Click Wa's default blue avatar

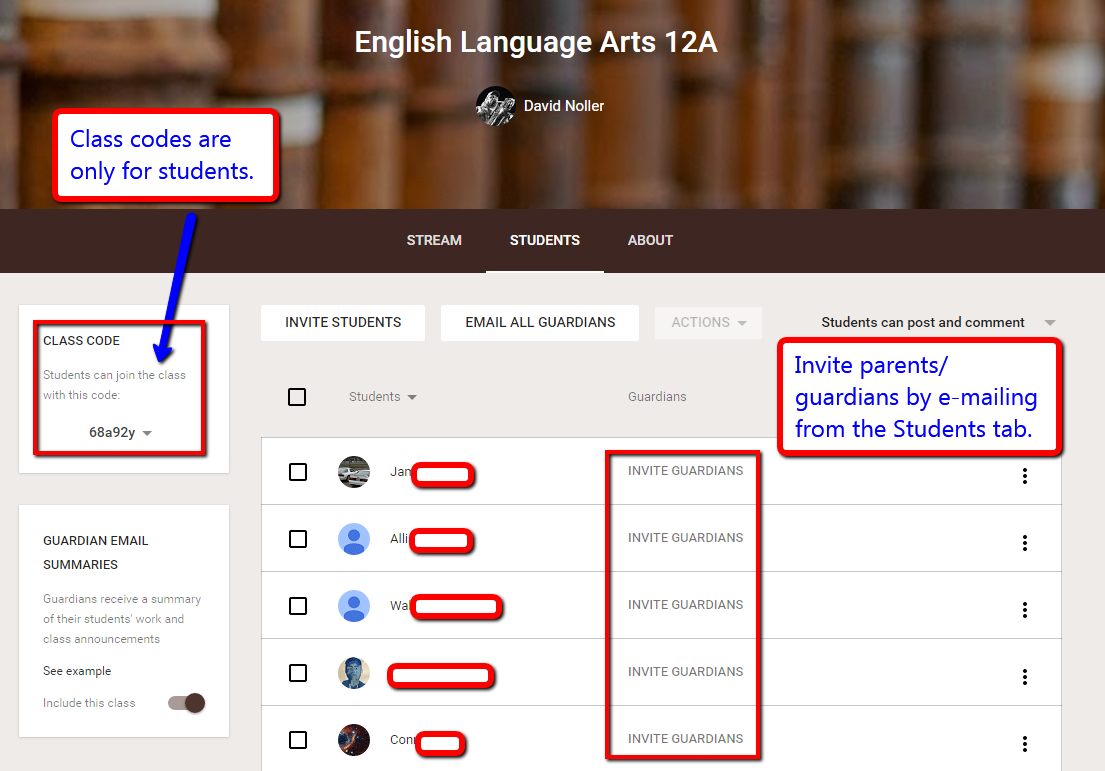[354, 606]
